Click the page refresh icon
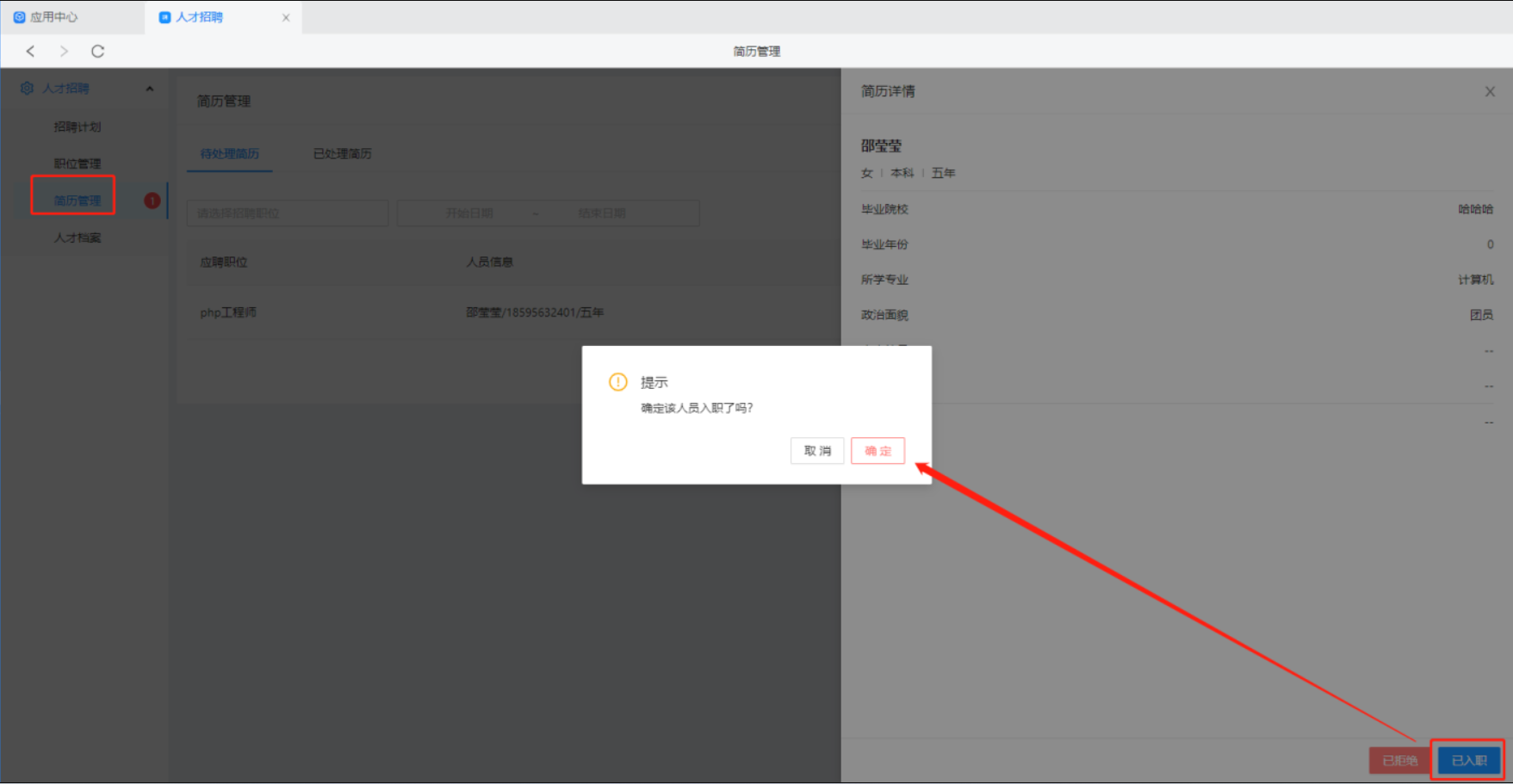The width and height of the screenshot is (1513, 784). 97,52
